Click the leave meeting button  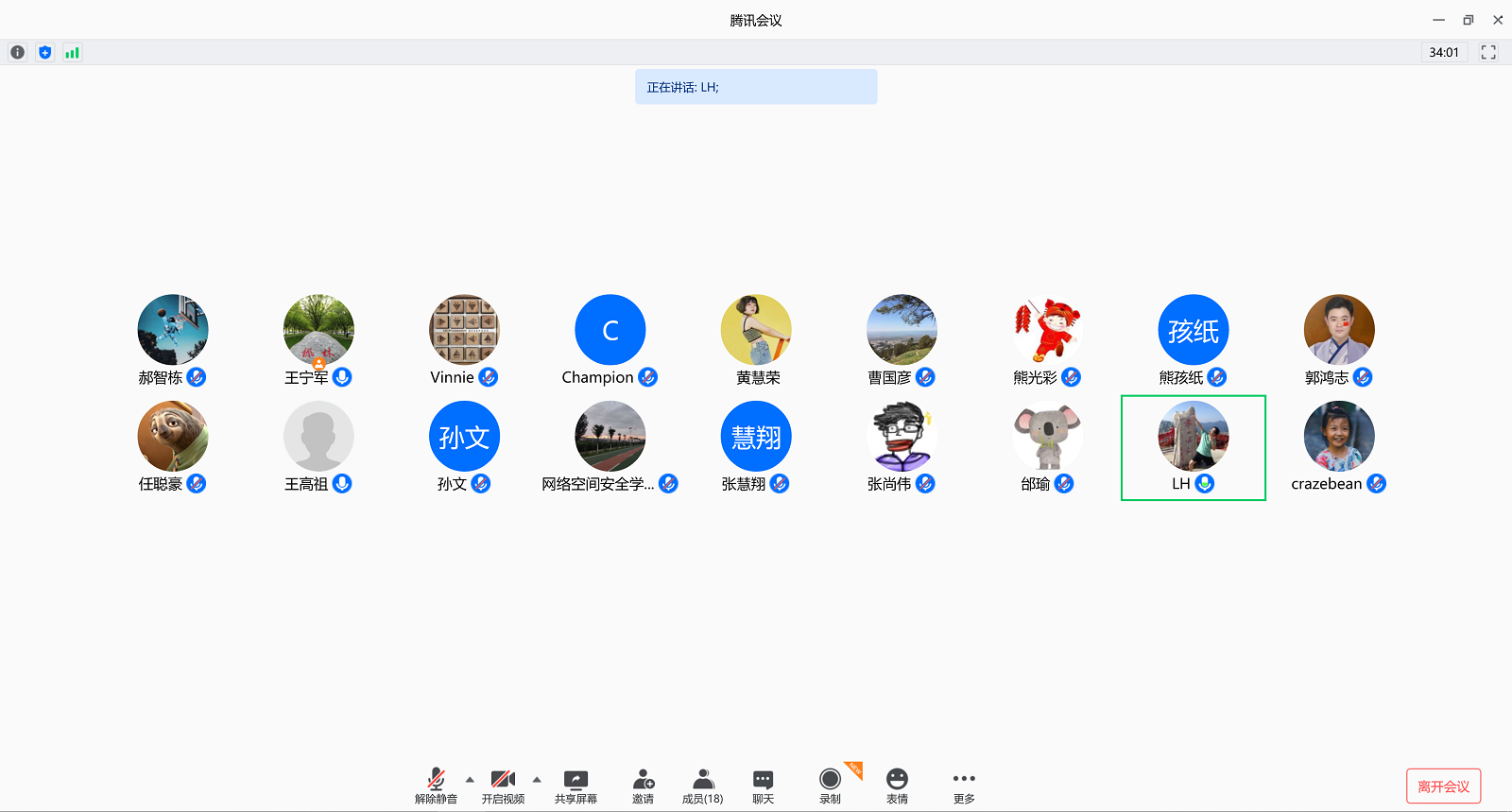tap(1443, 786)
